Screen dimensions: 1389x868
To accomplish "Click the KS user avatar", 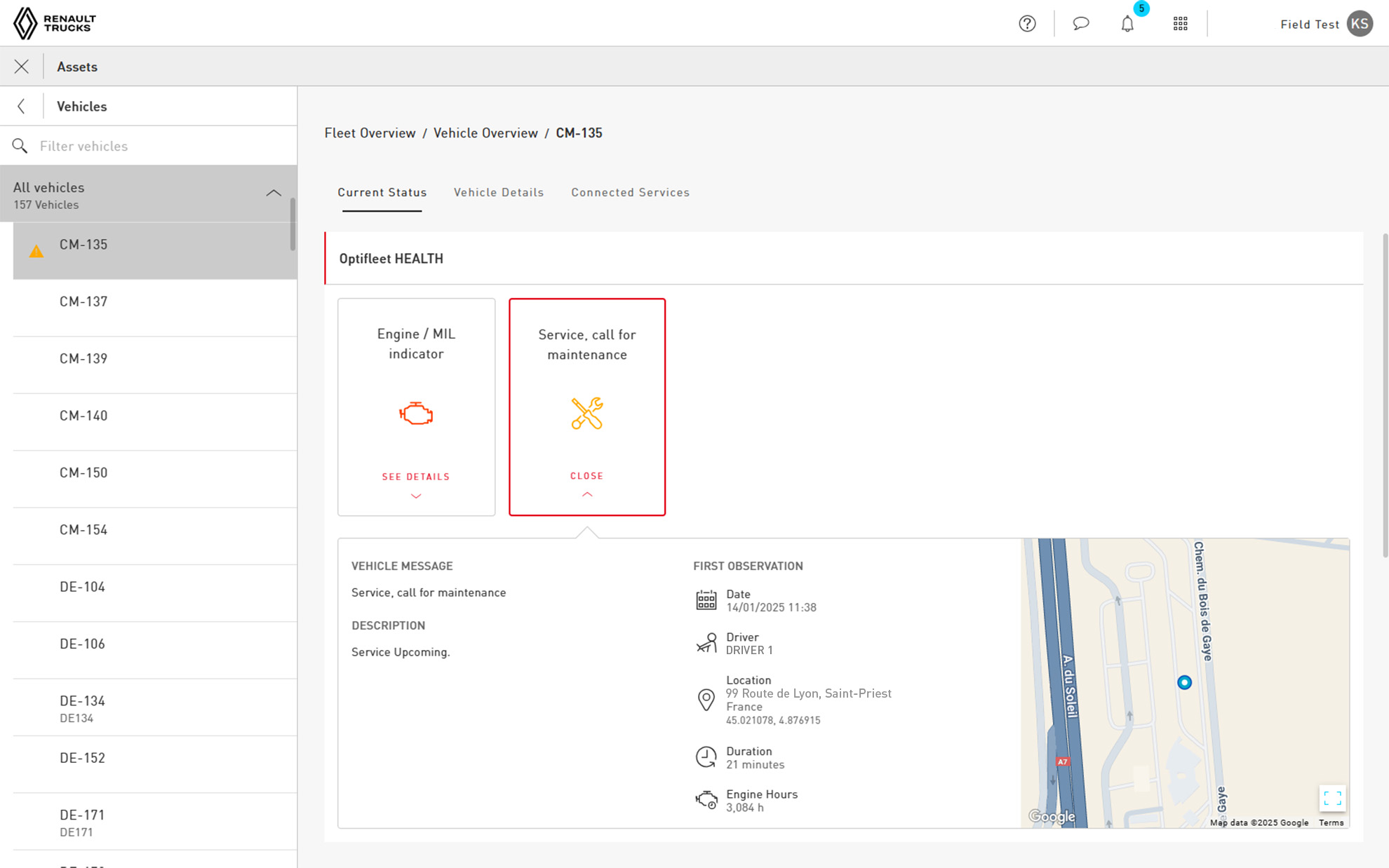I will tap(1360, 24).
